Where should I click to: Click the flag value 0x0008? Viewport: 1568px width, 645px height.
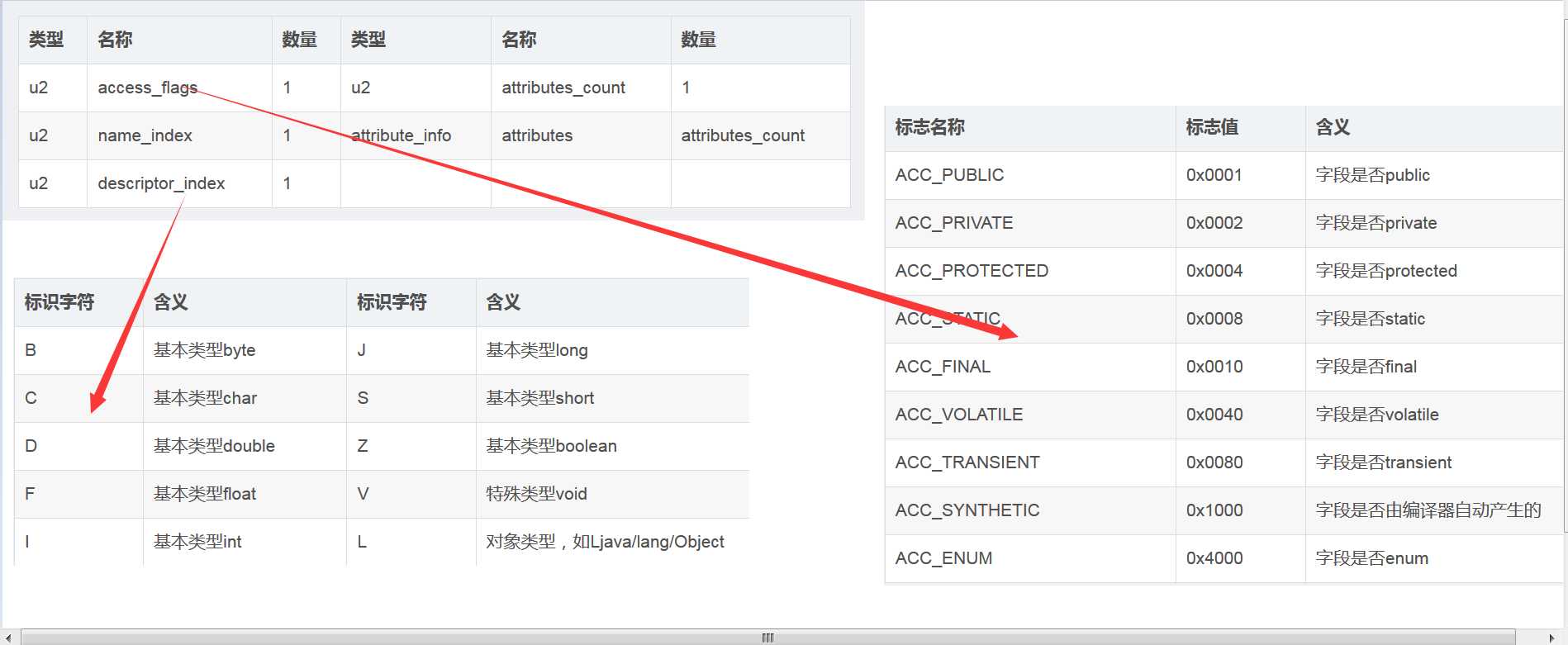pos(1214,319)
